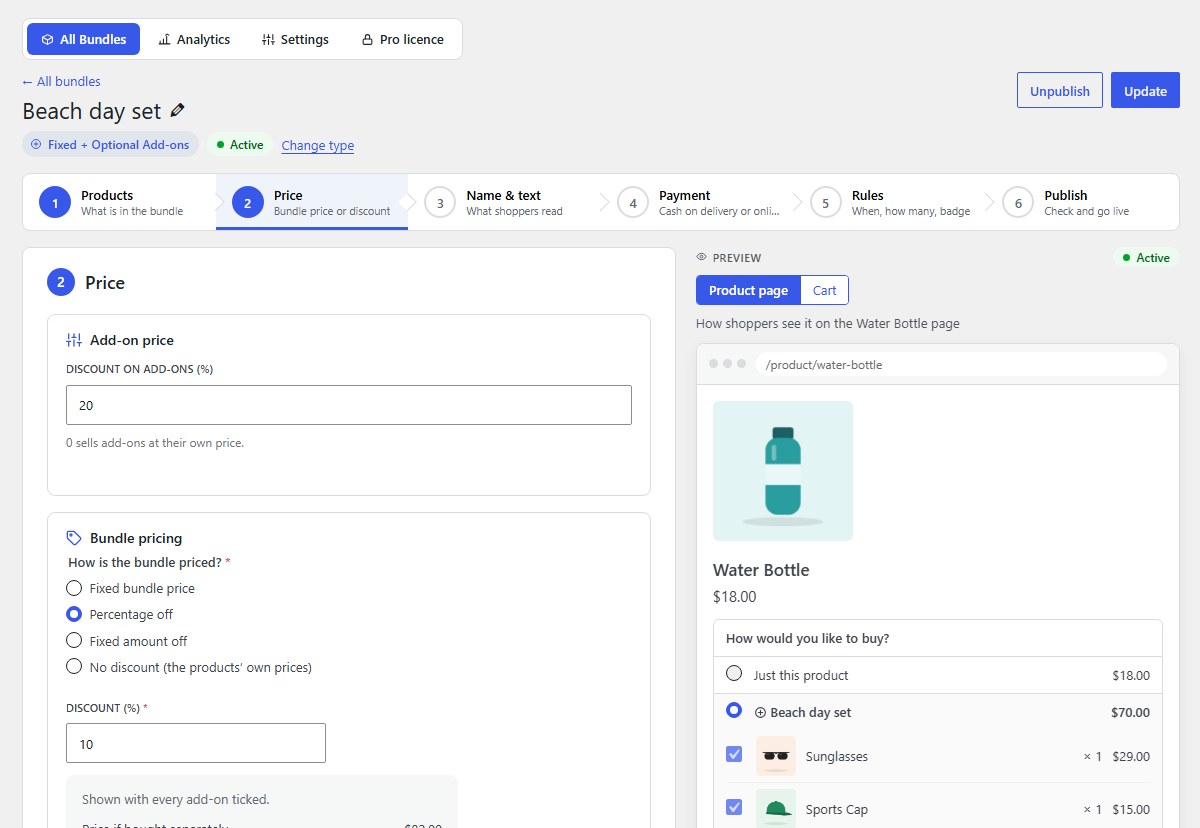Click the Sports Cap product thumbnail
Viewport: 1200px width, 828px height.
click(x=776, y=808)
